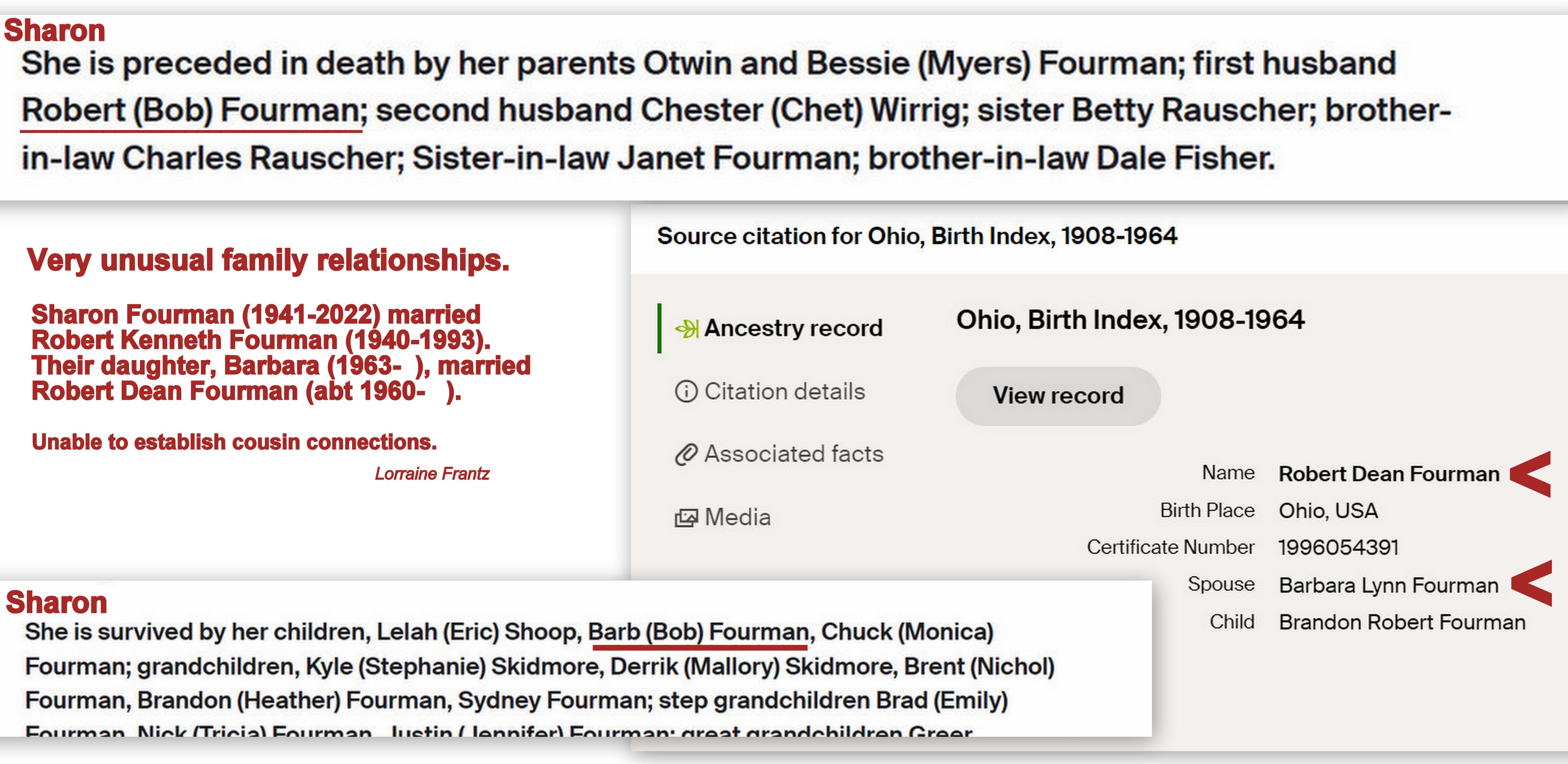Click red arrow beside Robert Dean Fourman

(x=1532, y=474)
